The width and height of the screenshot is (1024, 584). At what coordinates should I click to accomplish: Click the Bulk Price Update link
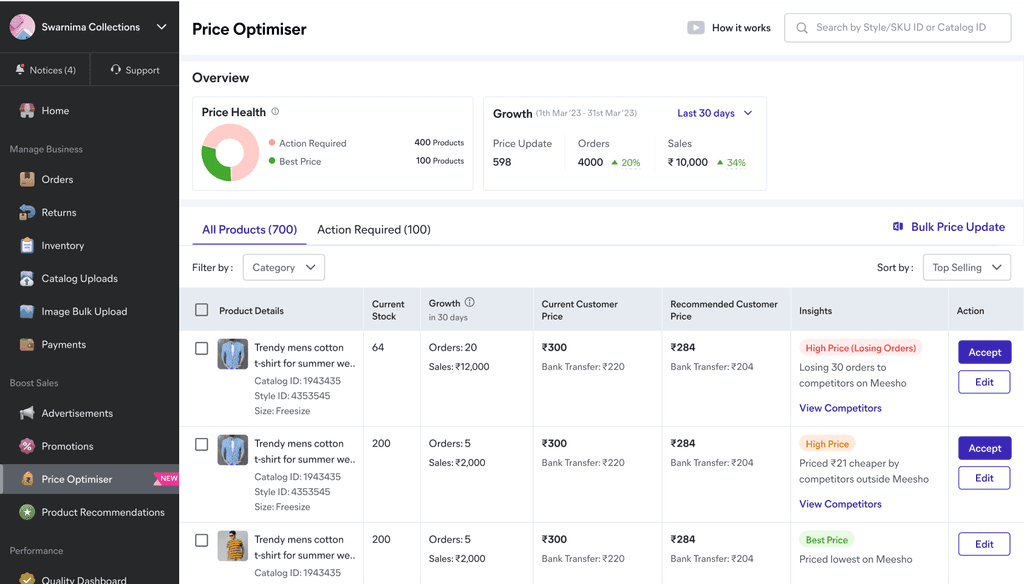[957, 227]
